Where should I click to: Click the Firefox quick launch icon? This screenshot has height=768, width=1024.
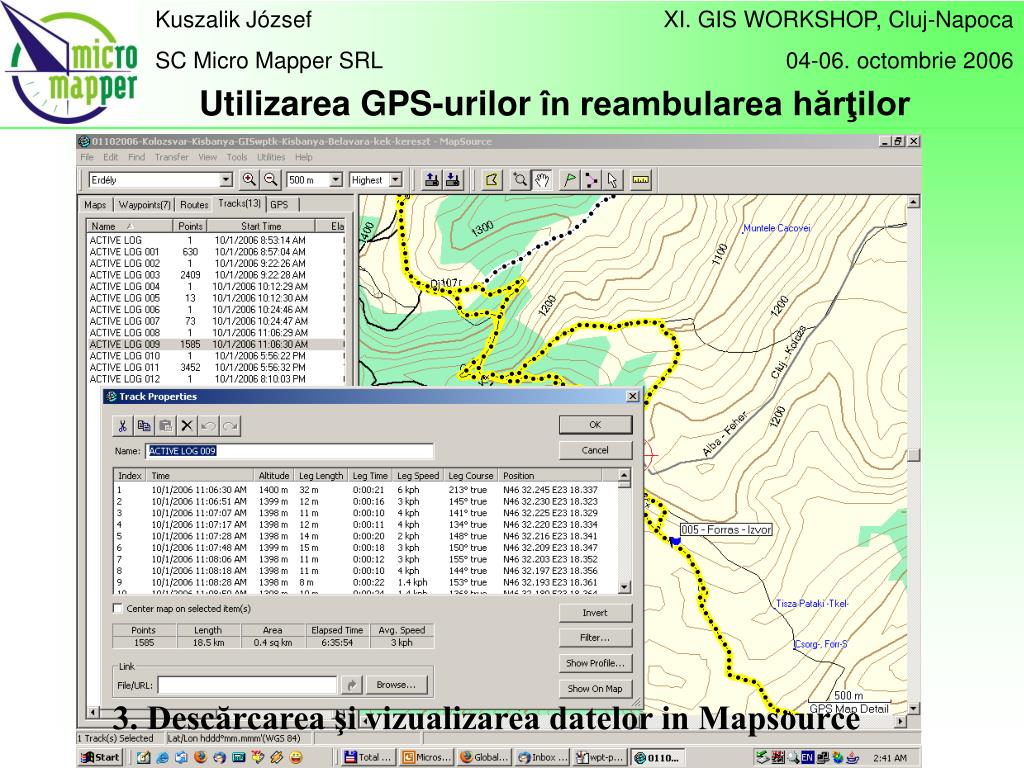[200, 758]
